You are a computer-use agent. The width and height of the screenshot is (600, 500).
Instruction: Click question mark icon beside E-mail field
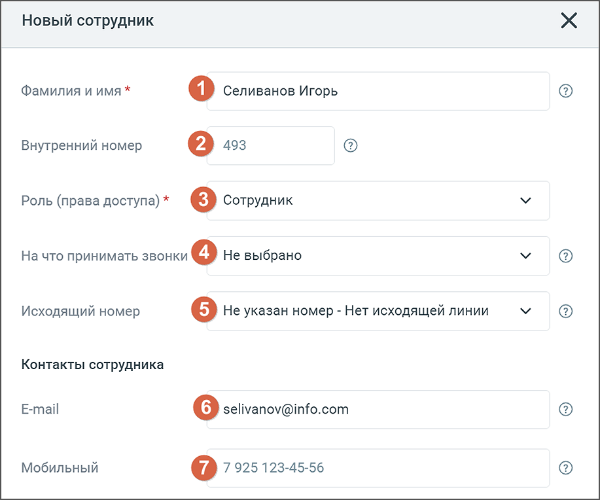pyautogui.click(x=566, y=409)
